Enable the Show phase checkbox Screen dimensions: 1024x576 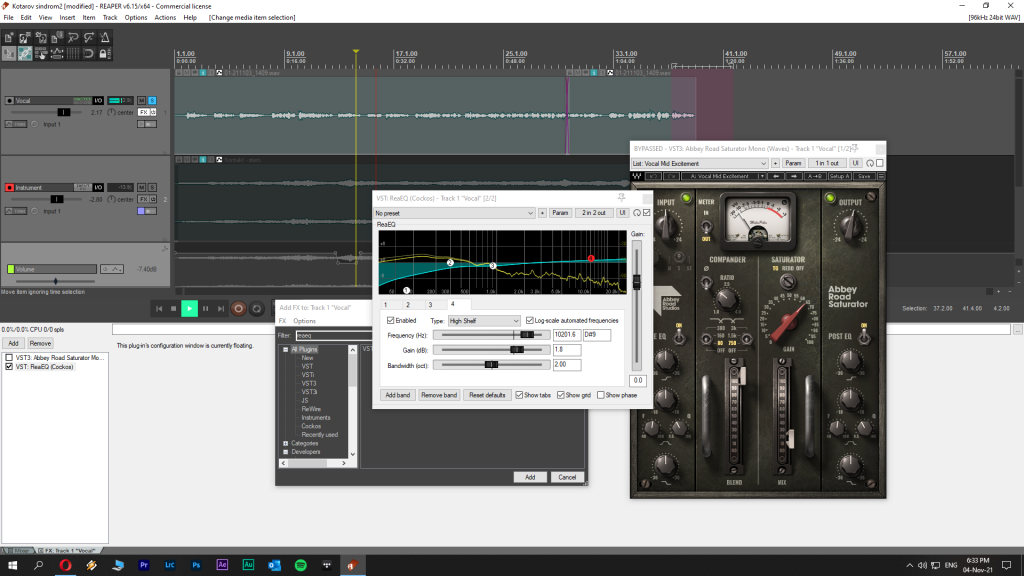(600, 395)
